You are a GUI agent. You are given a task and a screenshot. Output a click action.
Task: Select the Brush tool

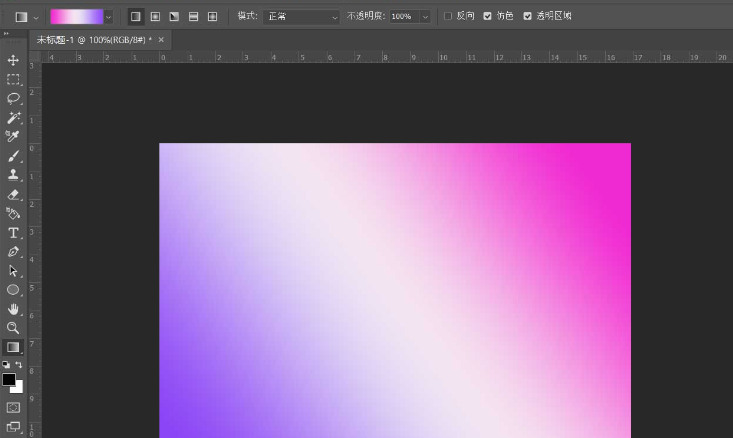pos(13,156)
